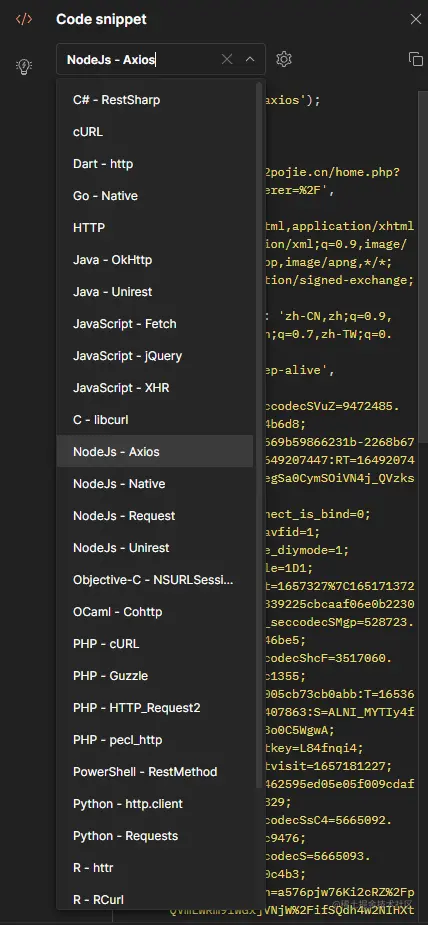
Task: Select Objective-C - NSURLSession option
Action: click(155, 579)
